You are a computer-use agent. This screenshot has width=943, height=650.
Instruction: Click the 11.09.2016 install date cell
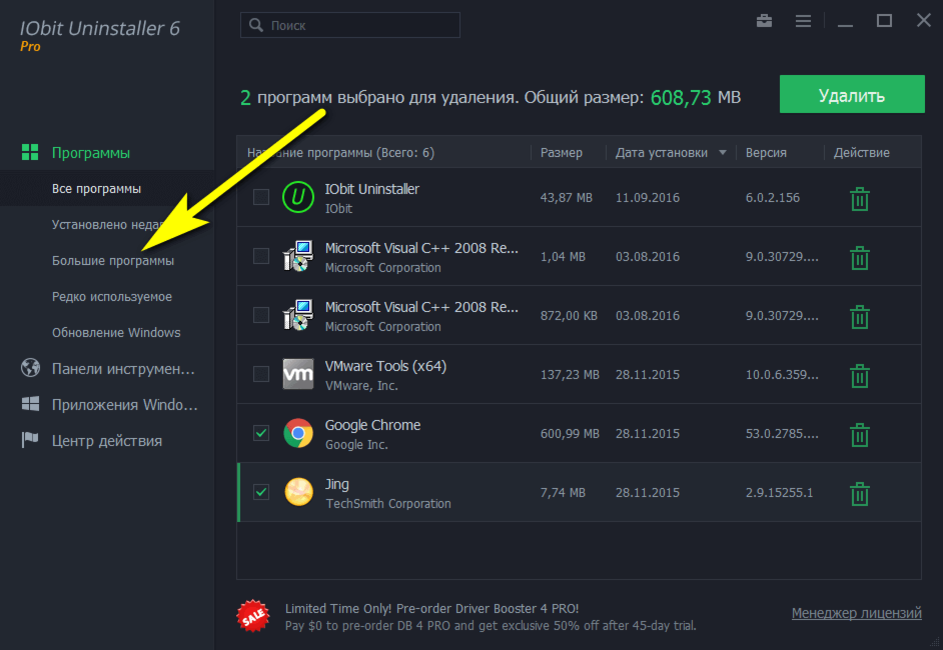pyautogui.click(x=648, y=198)
